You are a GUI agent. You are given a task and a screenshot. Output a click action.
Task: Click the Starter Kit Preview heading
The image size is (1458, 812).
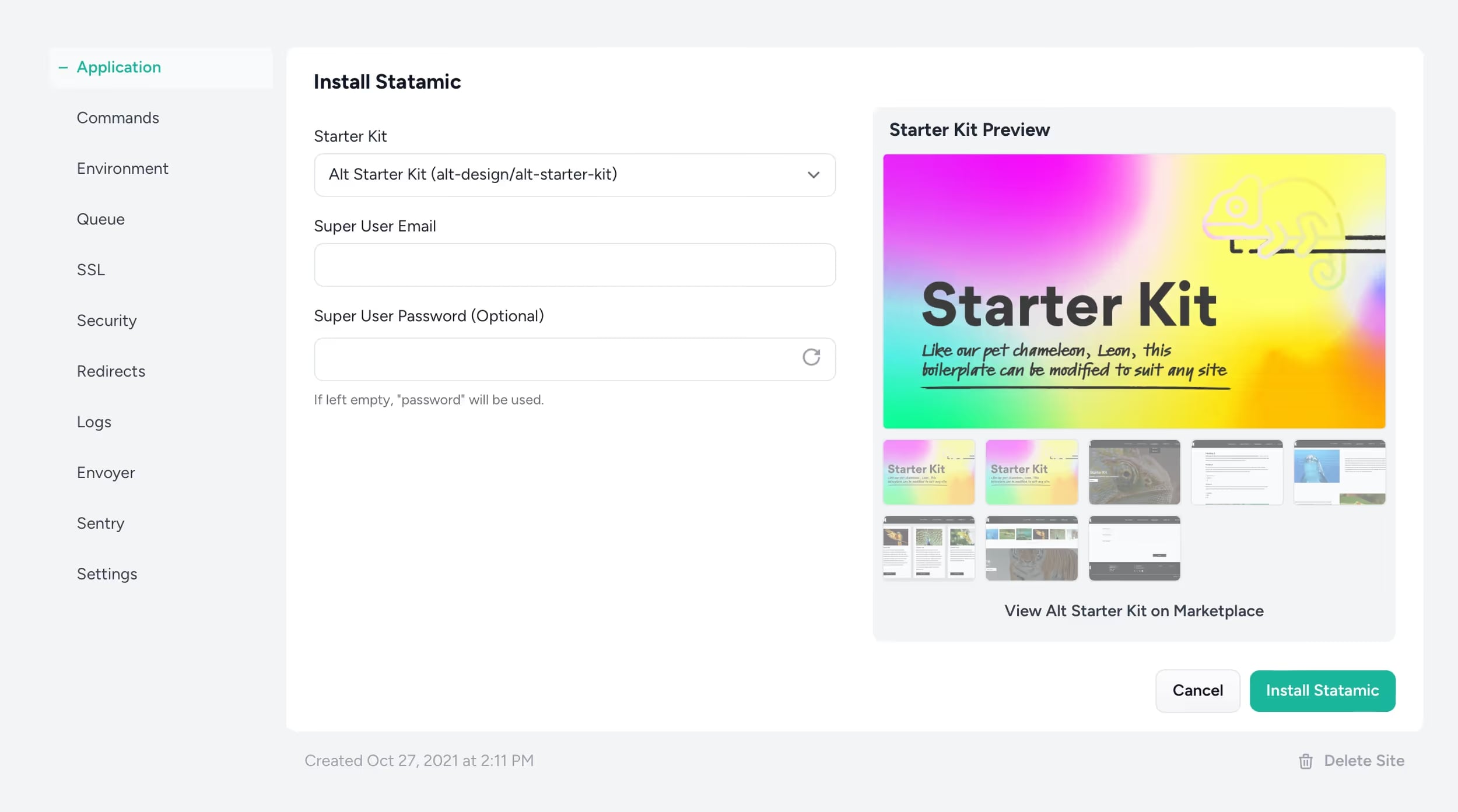[x=969, y=129]
